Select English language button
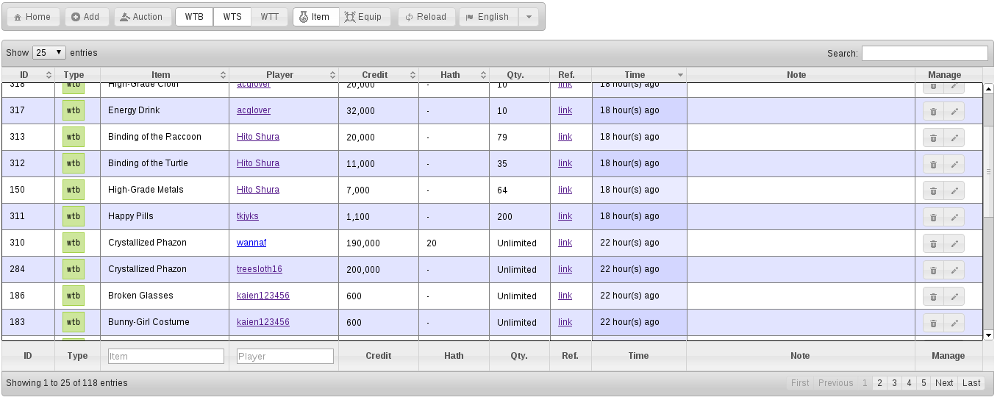Screen dimensions: 1000x400 pyautogui.click(x=489, y=17)
